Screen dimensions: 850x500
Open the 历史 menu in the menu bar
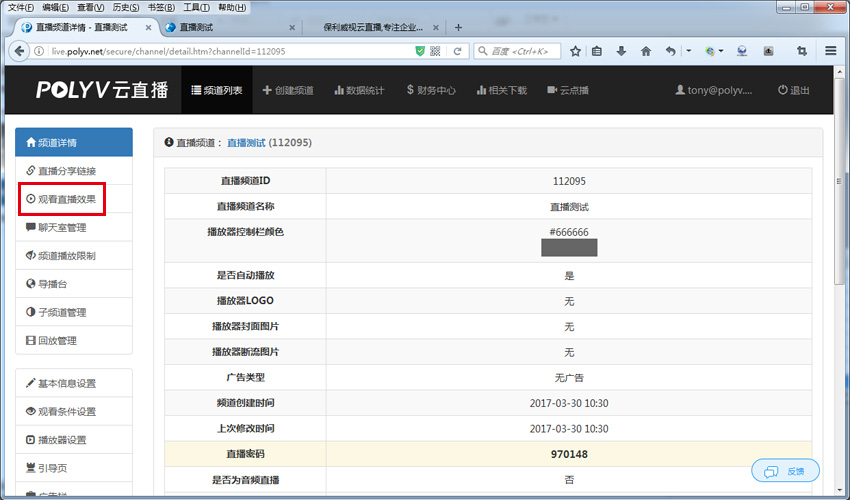(124, 7)
